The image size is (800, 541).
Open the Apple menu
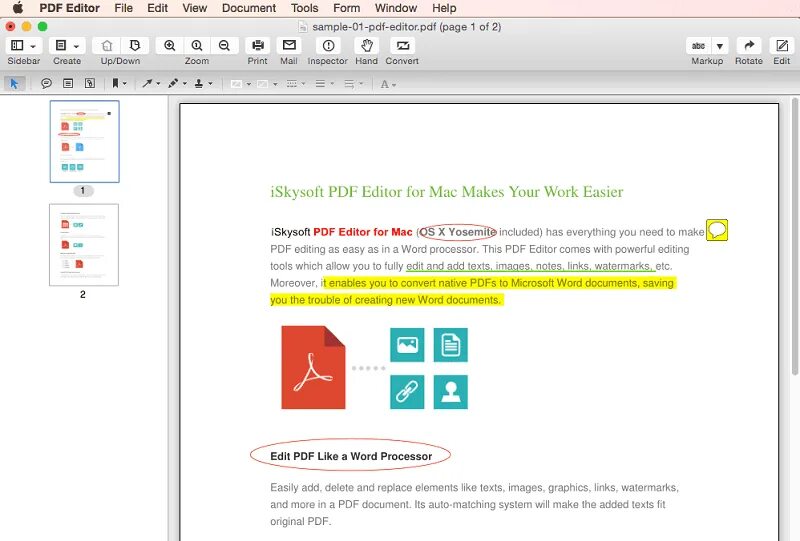[x=18, y=8]
